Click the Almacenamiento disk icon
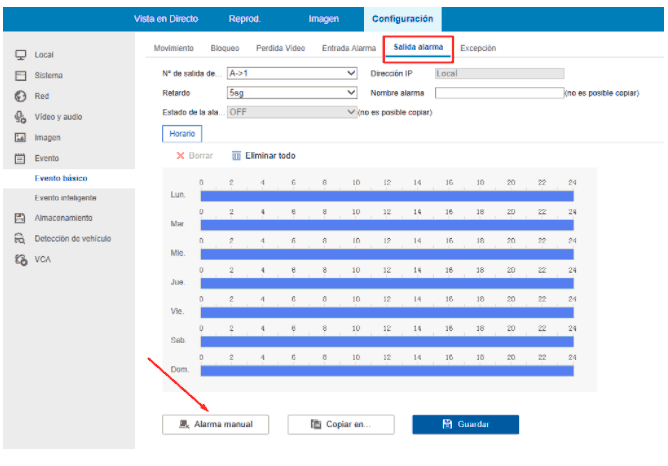The height and width of the screenshot is (466, 668). [19, 217]
